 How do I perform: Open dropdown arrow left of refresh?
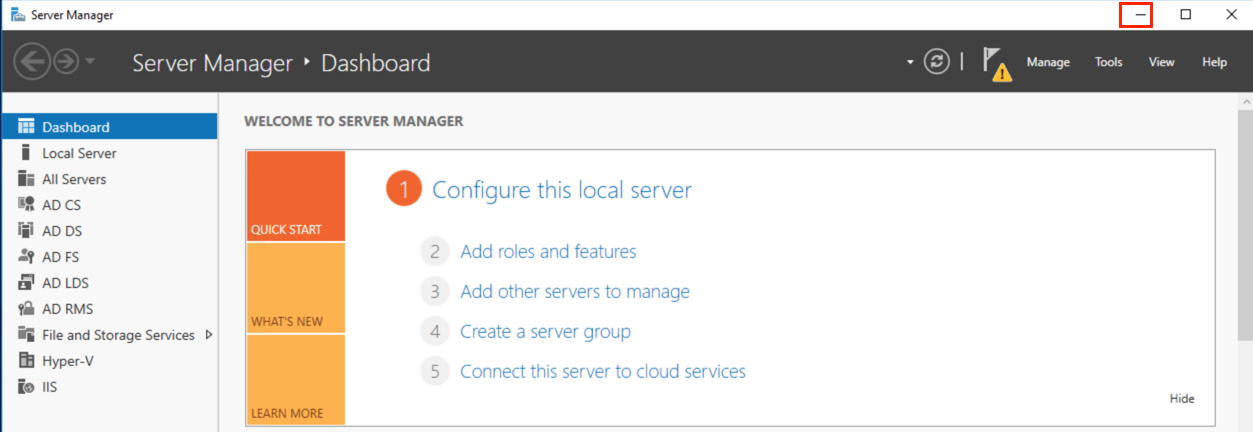pyautogui.click(x=910, y=62)
